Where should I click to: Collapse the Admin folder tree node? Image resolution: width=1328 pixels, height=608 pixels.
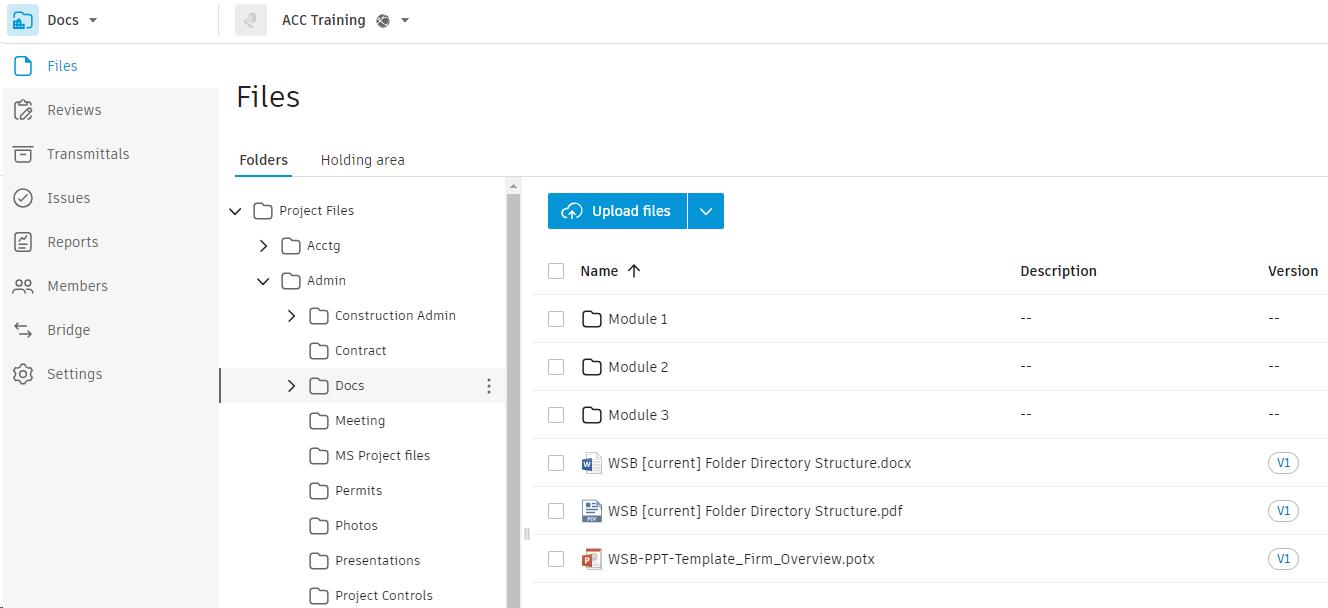[263, 281]
